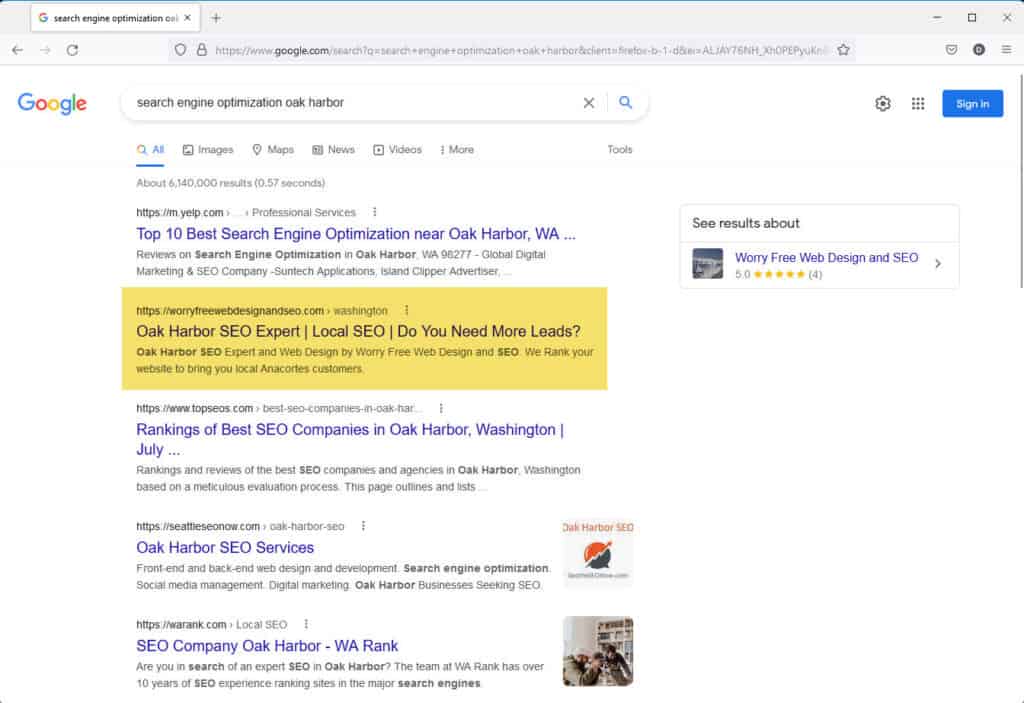Screen dimensions: 1024x703
Task: Click the browser forward arrow
Action: pos(45,50)
